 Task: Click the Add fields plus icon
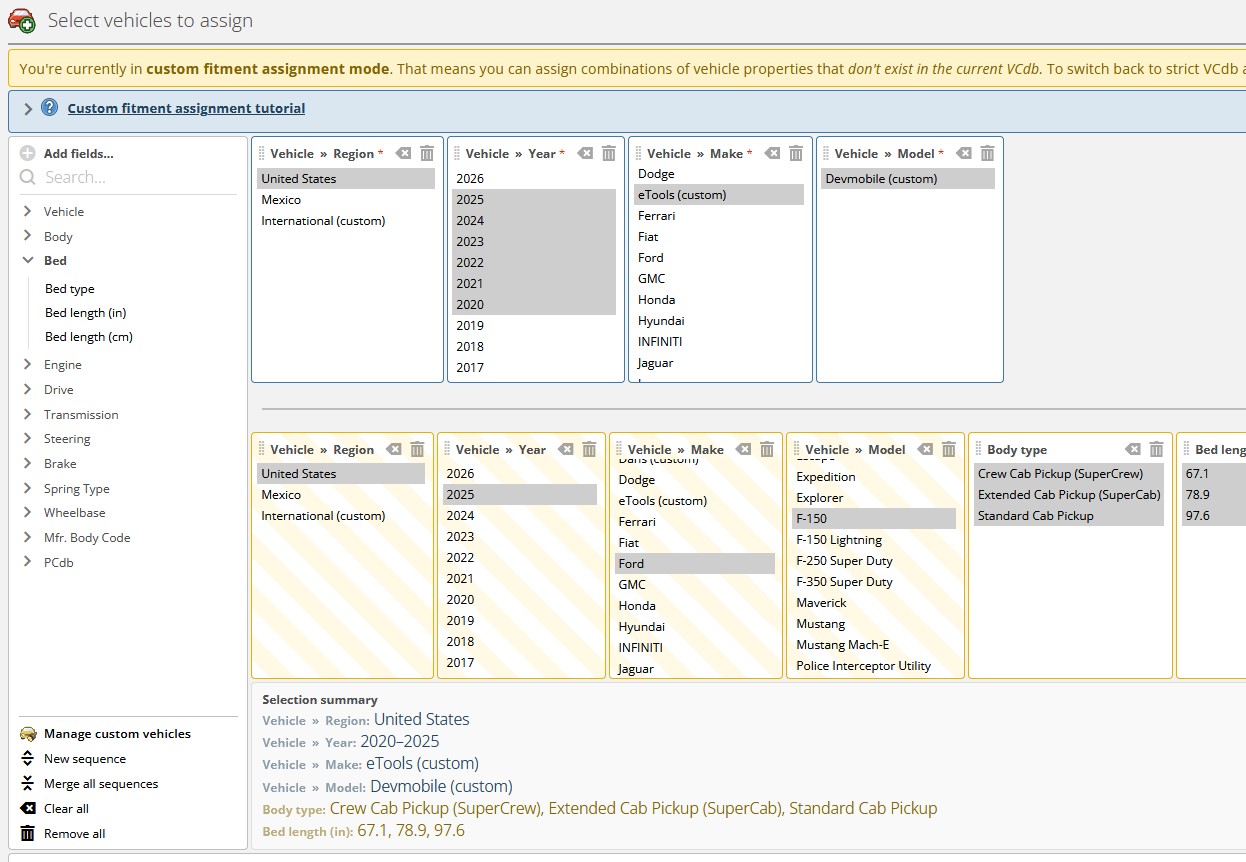(28, 153)
